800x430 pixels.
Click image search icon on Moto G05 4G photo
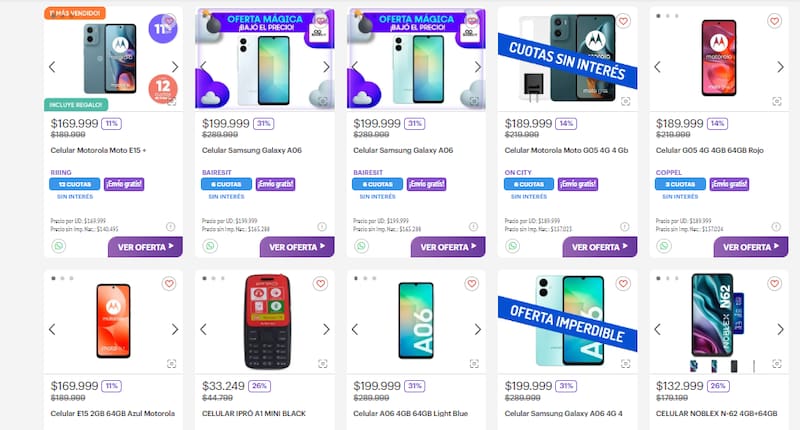(x=625, y=101)
